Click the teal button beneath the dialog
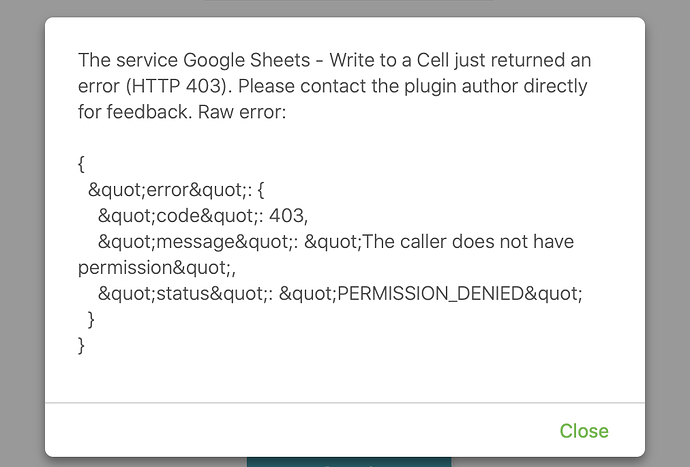The image size is (690, 467). coord(349,462)
